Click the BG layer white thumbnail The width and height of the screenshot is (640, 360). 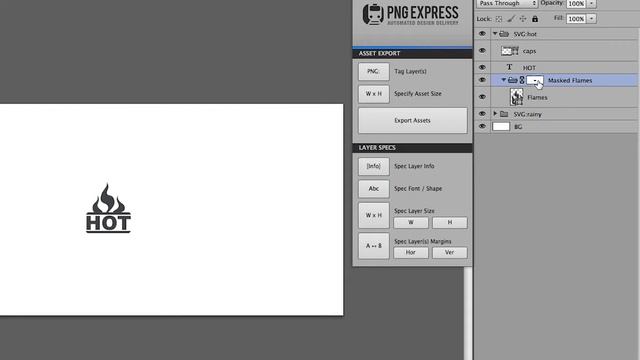click(x=501, y=127)
